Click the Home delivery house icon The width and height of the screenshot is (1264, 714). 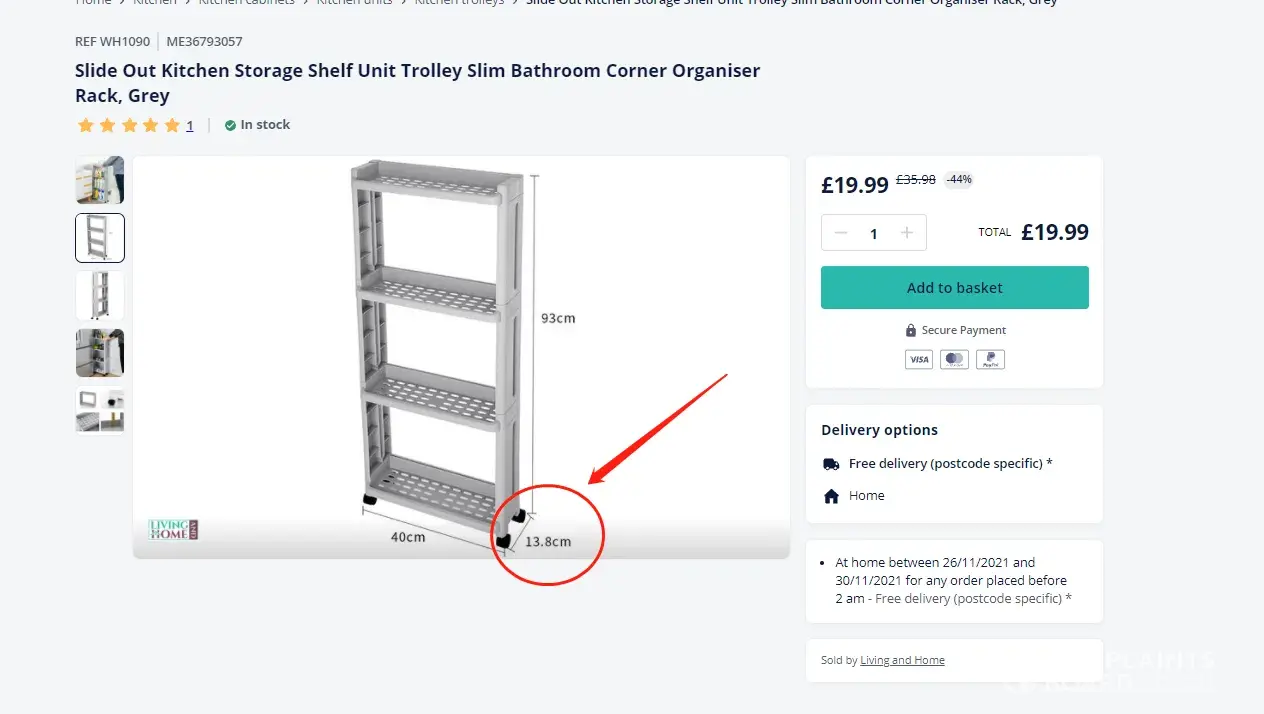point(831,496)
